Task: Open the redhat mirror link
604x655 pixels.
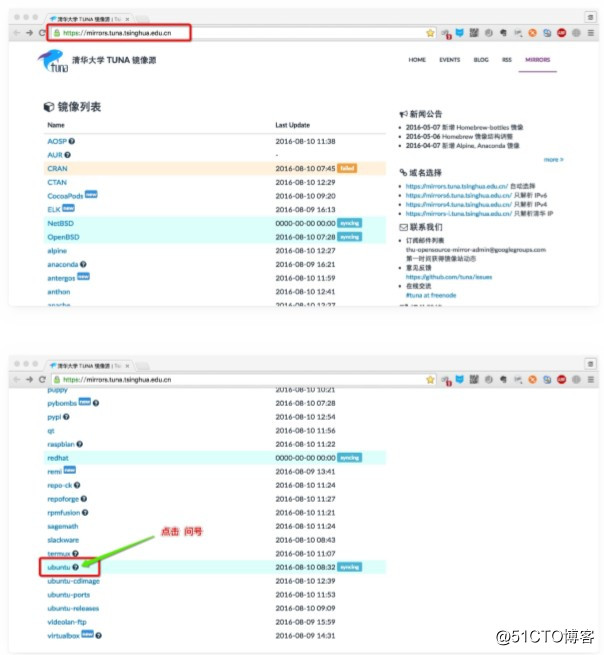Action: point(58,458)
